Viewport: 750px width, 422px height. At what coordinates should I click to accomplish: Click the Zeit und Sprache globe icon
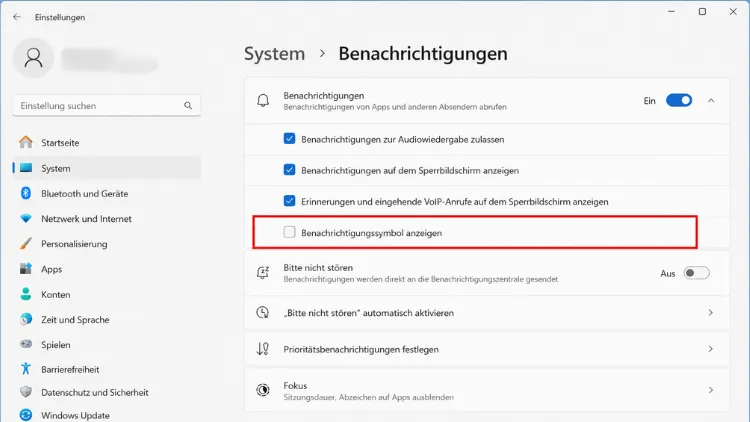tap(26, 319)
